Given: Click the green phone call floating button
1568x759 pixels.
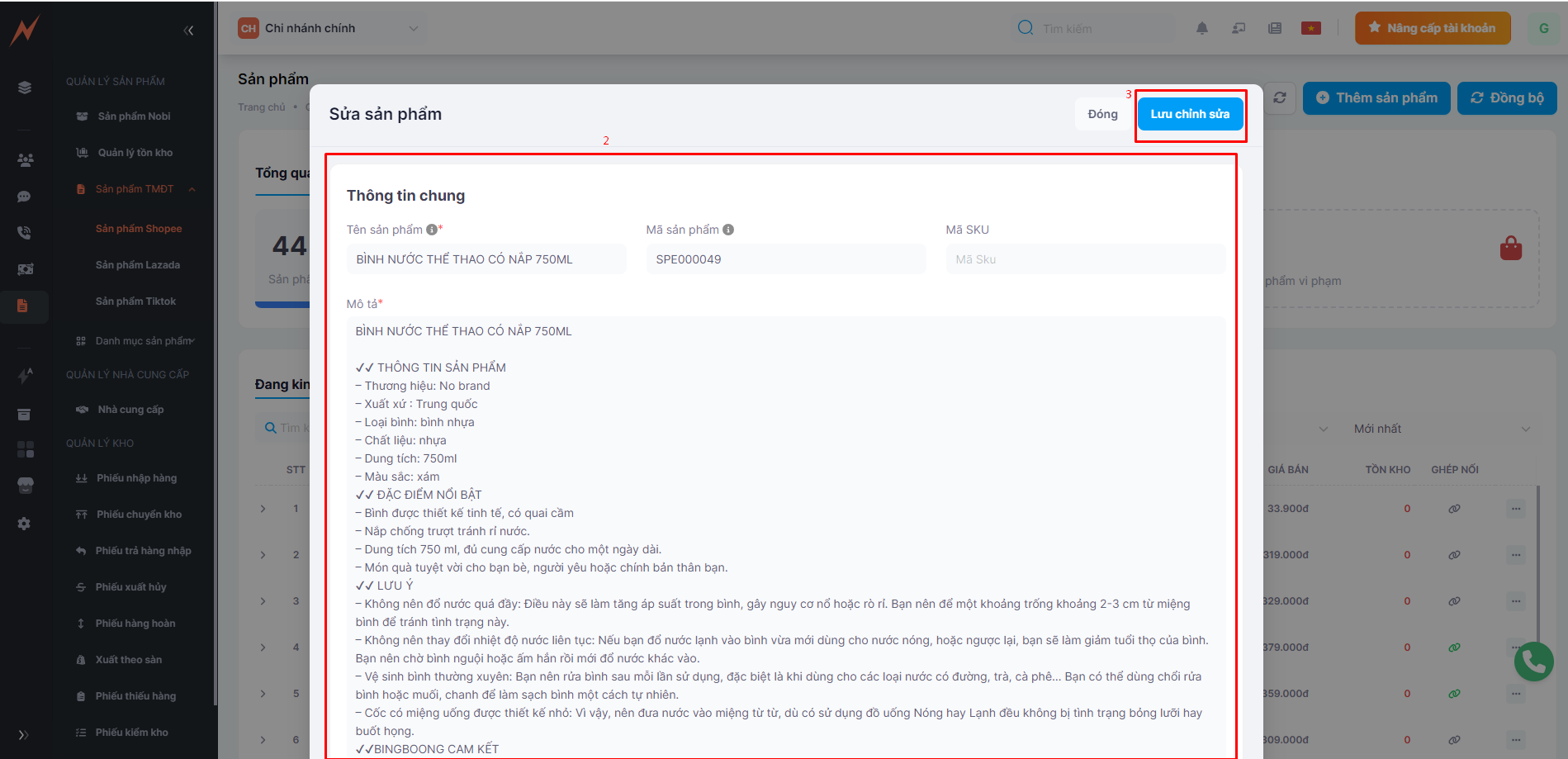Looking at the screenshot, I should click(1533, 662).
